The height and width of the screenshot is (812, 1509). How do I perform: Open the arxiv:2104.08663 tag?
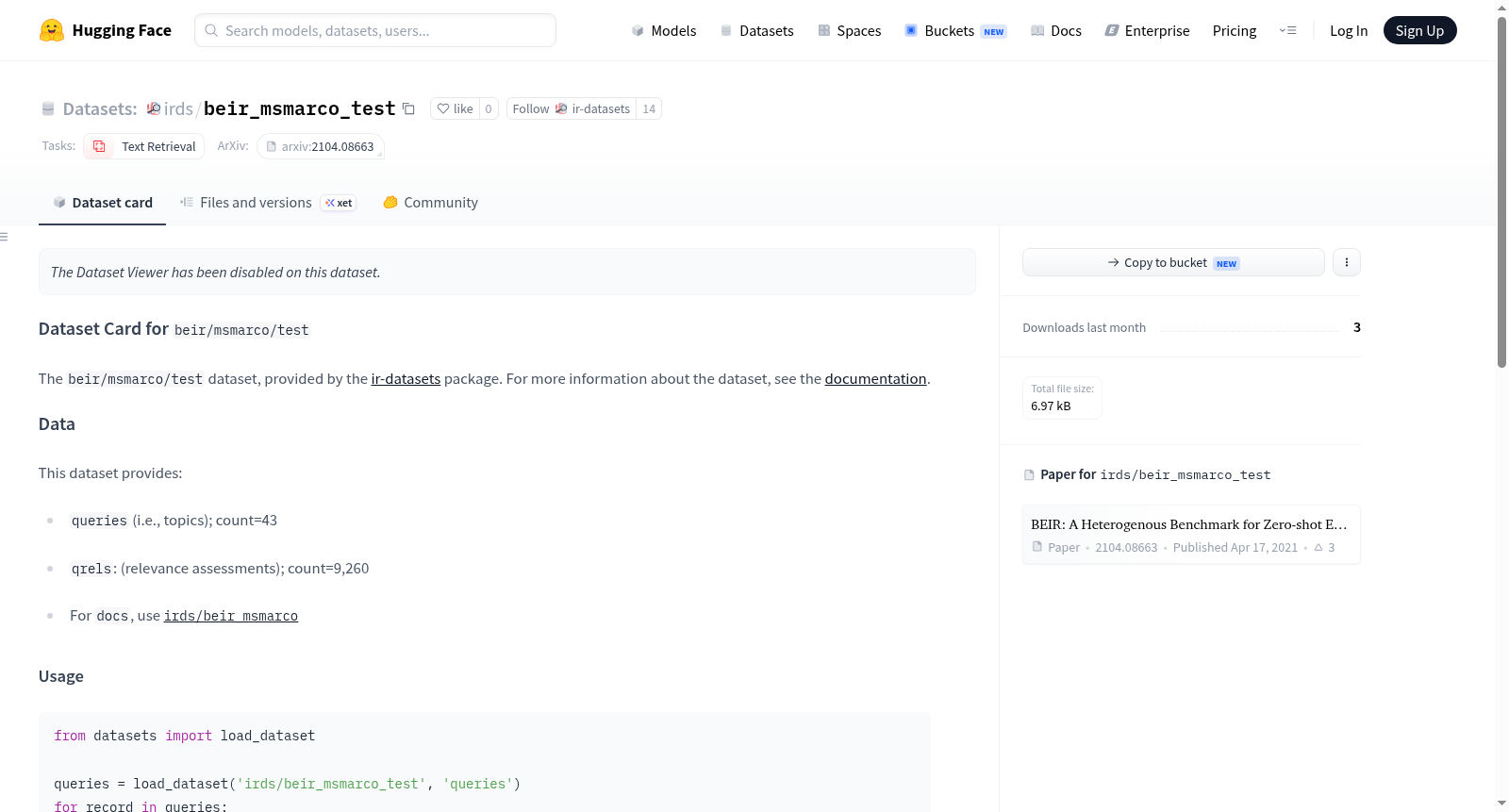321,146
